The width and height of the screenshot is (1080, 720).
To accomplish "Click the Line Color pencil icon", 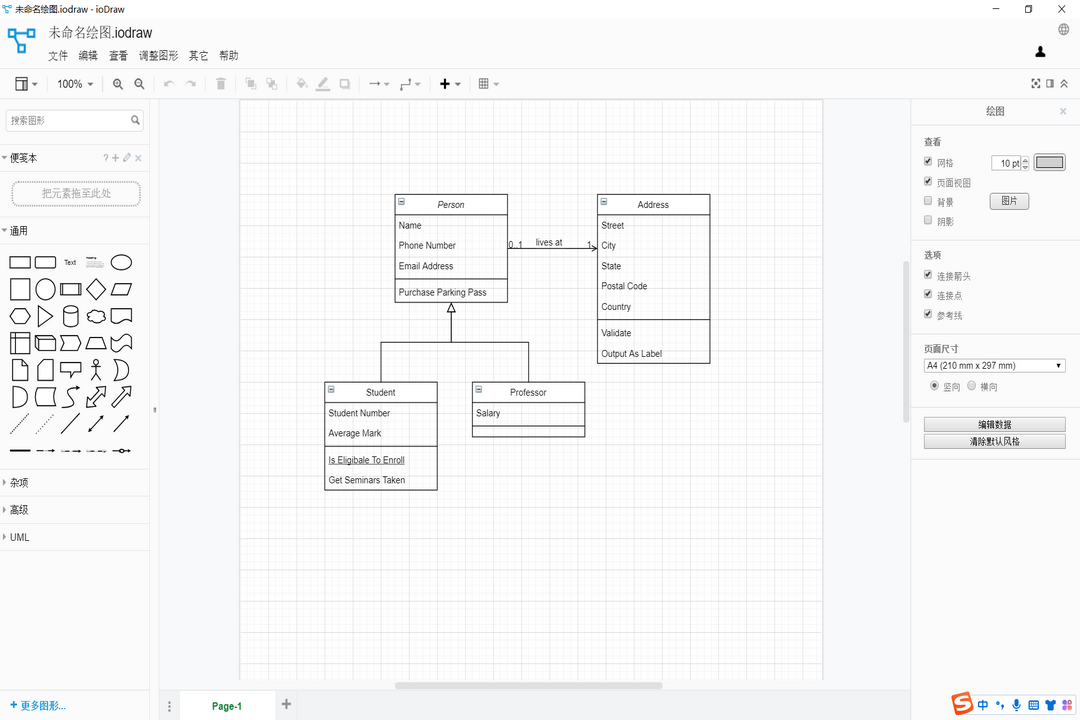I will [323, 84].
